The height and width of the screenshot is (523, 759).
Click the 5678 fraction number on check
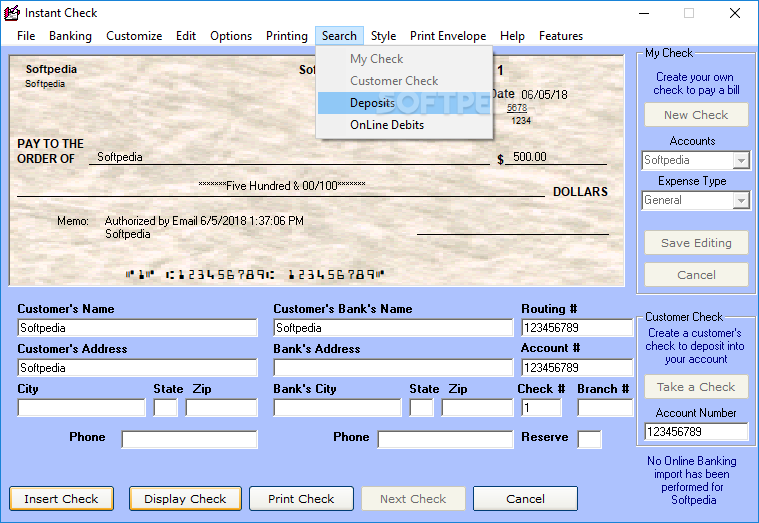[x=517, y=108]
